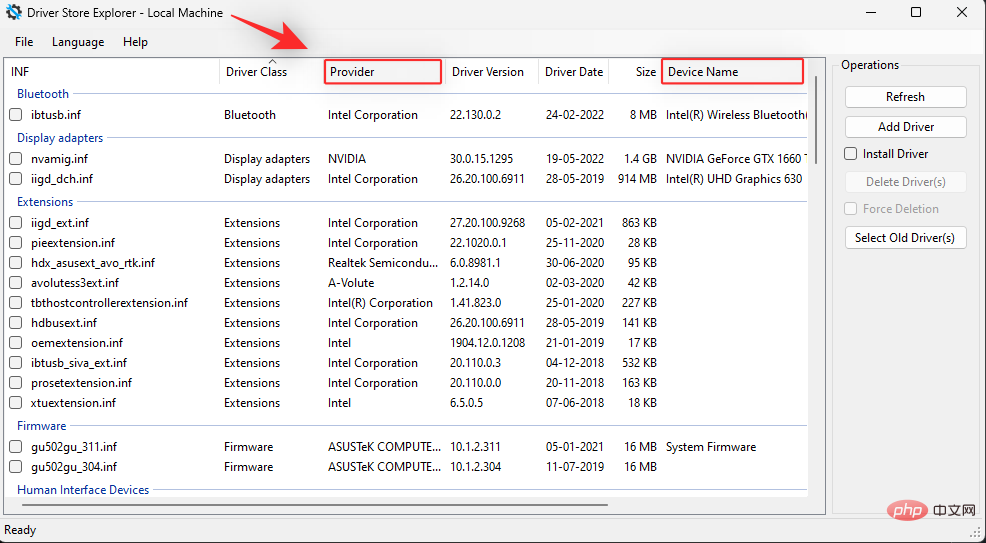
Task: Tick the iigd_ext.inf checkbox
Action: coord(16,223)
